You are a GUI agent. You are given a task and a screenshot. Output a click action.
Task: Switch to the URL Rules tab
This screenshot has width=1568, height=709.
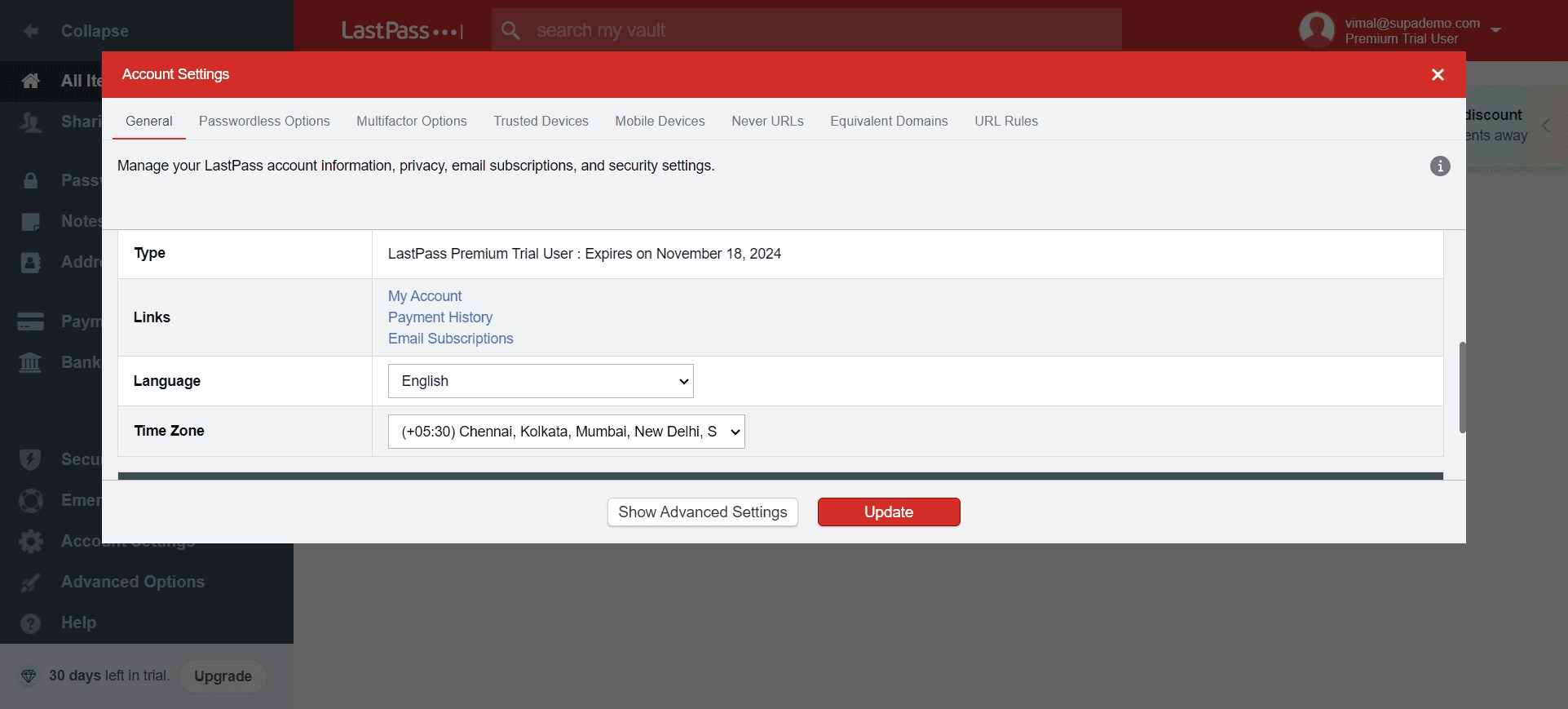(1006, 121)
